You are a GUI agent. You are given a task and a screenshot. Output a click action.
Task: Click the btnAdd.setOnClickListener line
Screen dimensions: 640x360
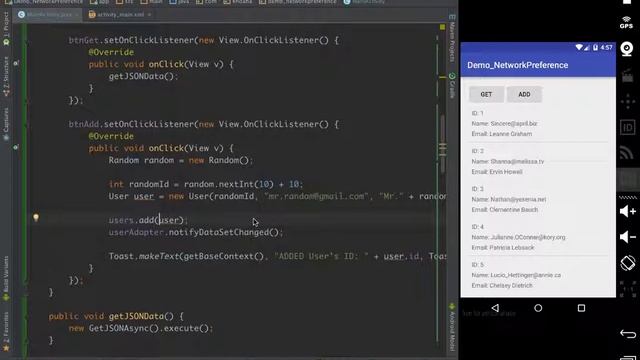(x=203, y=124)
